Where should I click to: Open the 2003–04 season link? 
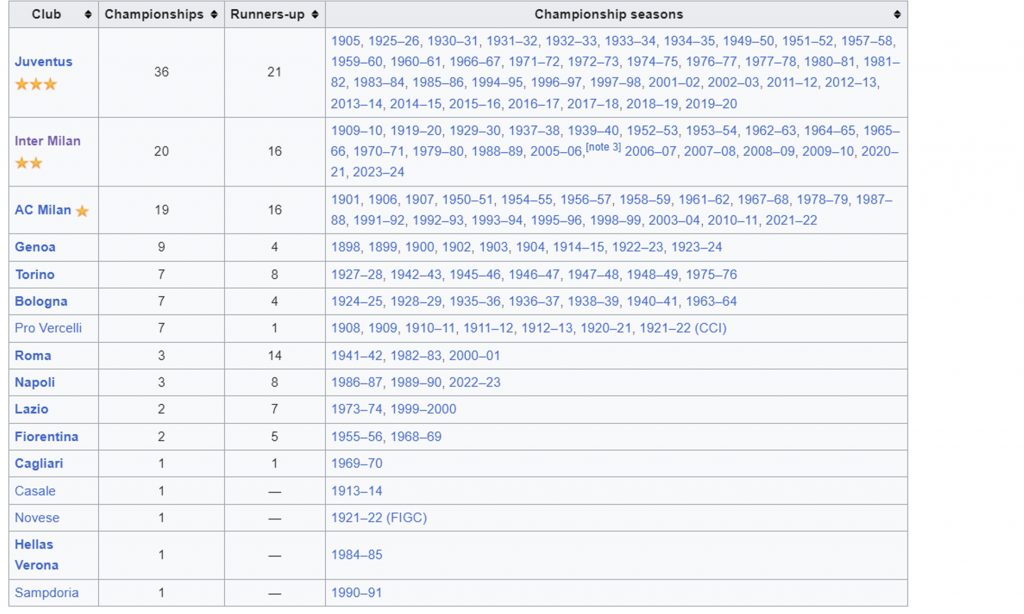click(x=675, y=220)
